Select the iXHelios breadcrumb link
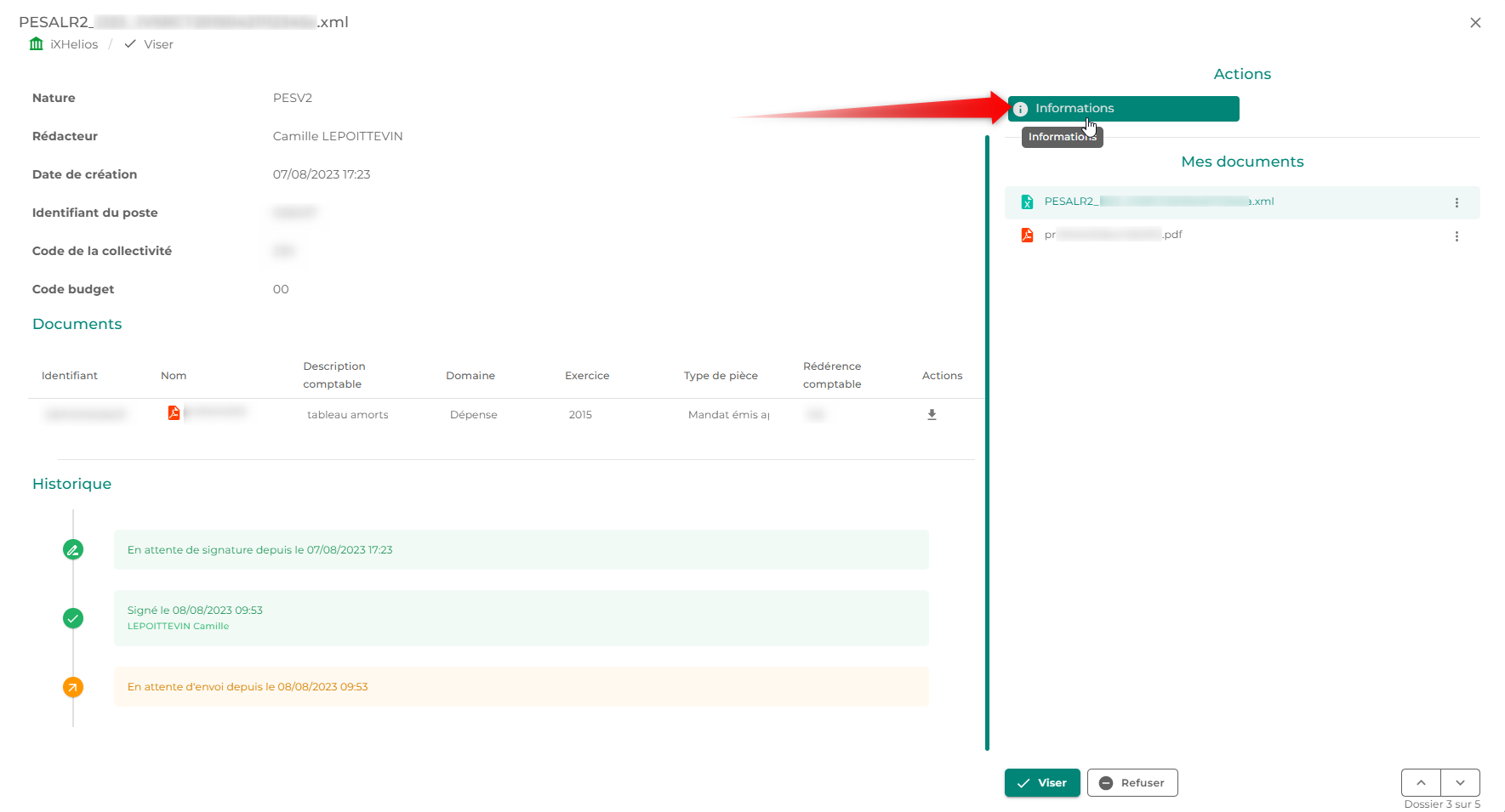The image size is (1505, 812). coord(74,44)
